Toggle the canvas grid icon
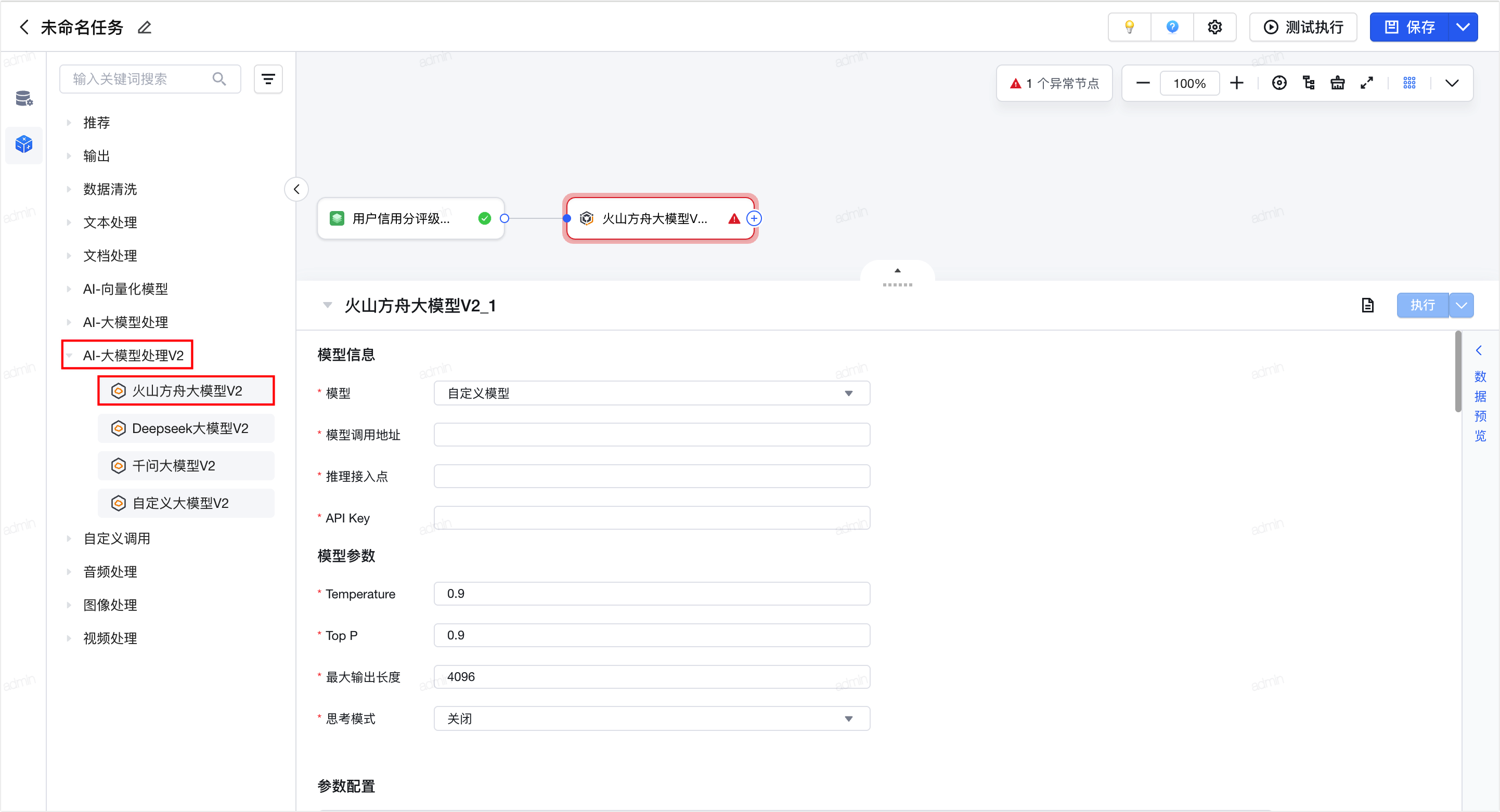The image size is (1500, 812). (x=1409, y=83)
